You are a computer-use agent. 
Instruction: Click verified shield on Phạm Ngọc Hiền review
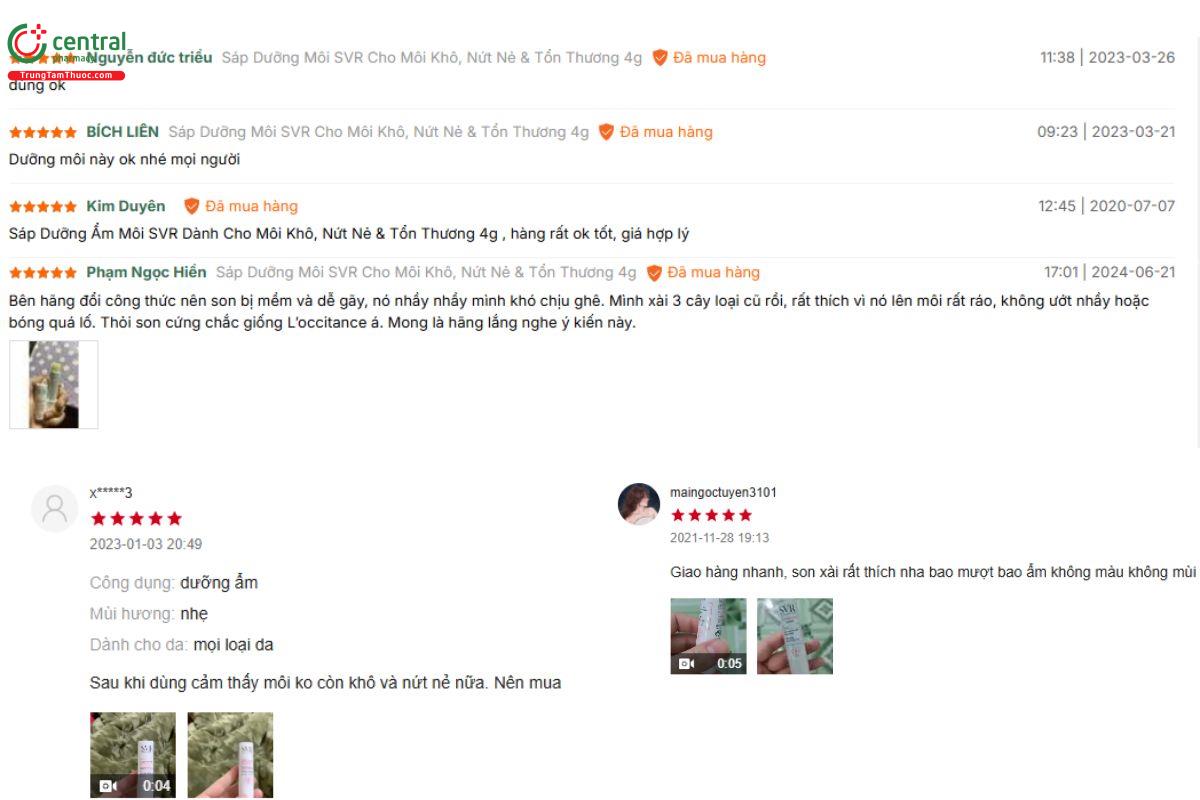pos(654,272)
